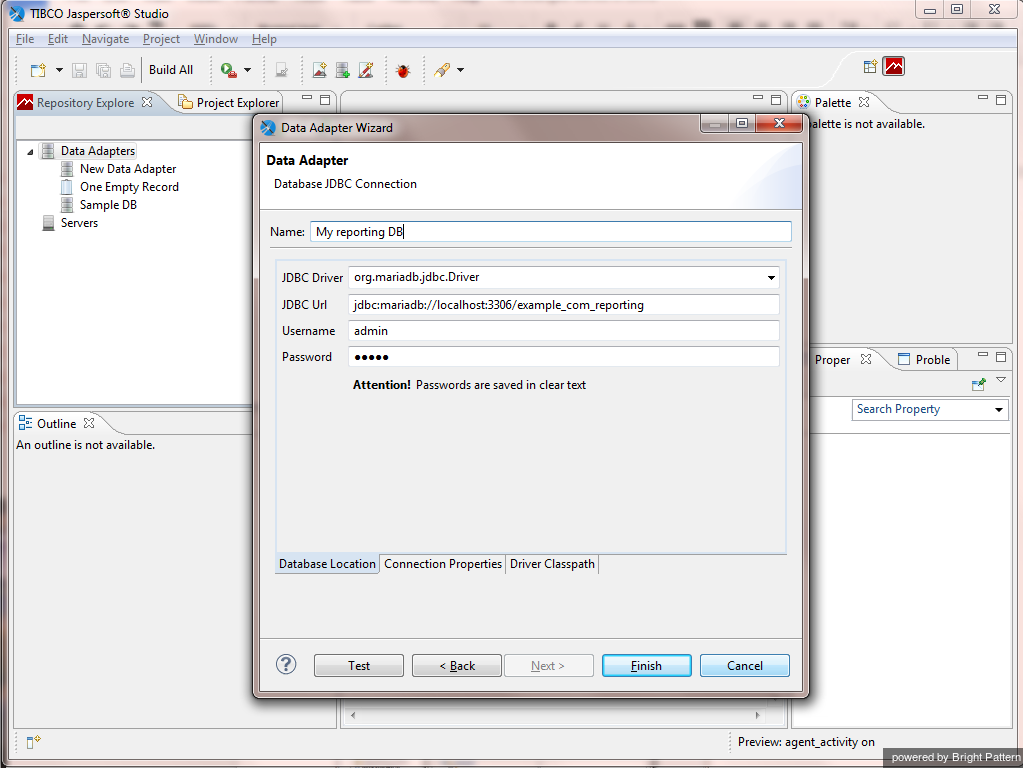Open the File menu

point(25,39)
